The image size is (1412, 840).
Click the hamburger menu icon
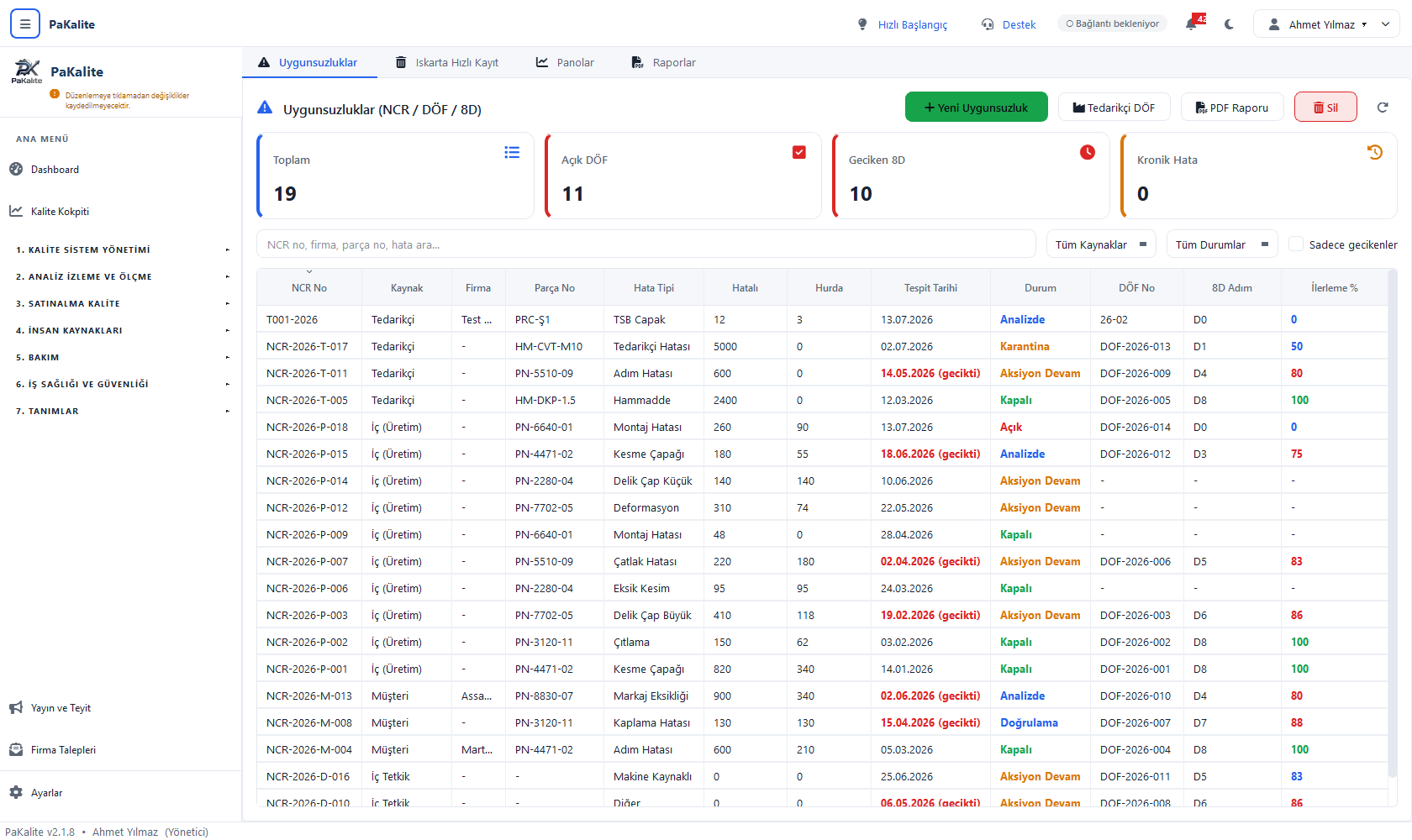click(25, 24)
